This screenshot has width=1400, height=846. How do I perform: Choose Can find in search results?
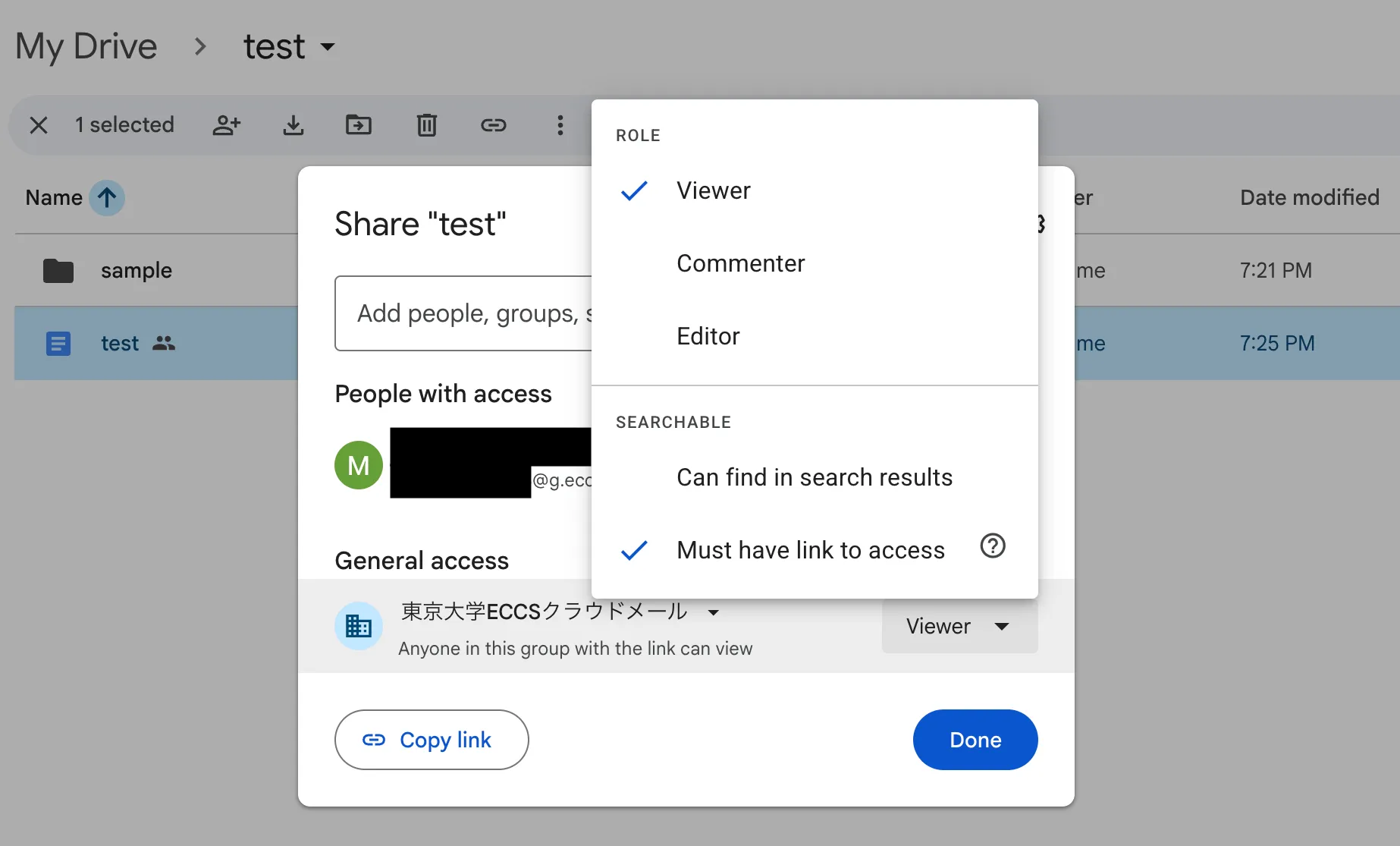click(815, 477)
